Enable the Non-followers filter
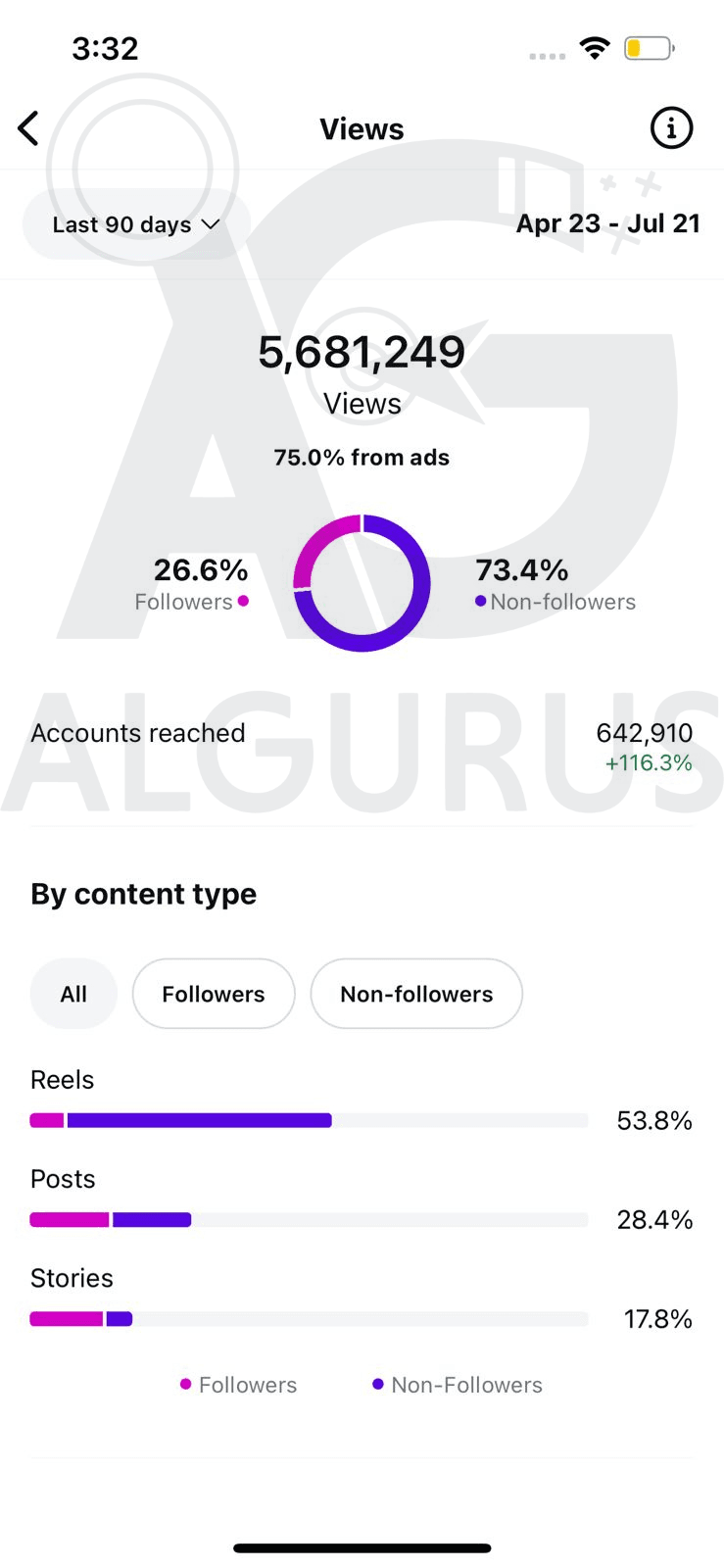This screenshot has width=724, height=1568. [415, 993]
